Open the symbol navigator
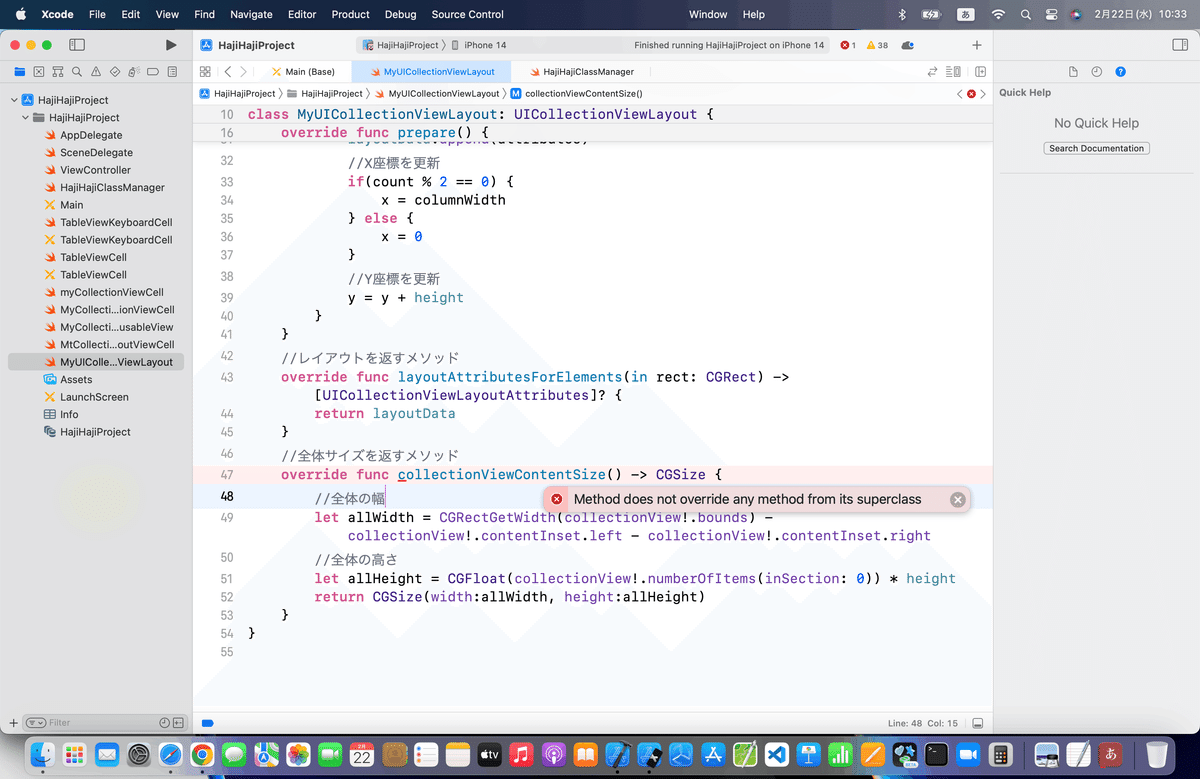The image size is (1200, 779). [57, 72]
